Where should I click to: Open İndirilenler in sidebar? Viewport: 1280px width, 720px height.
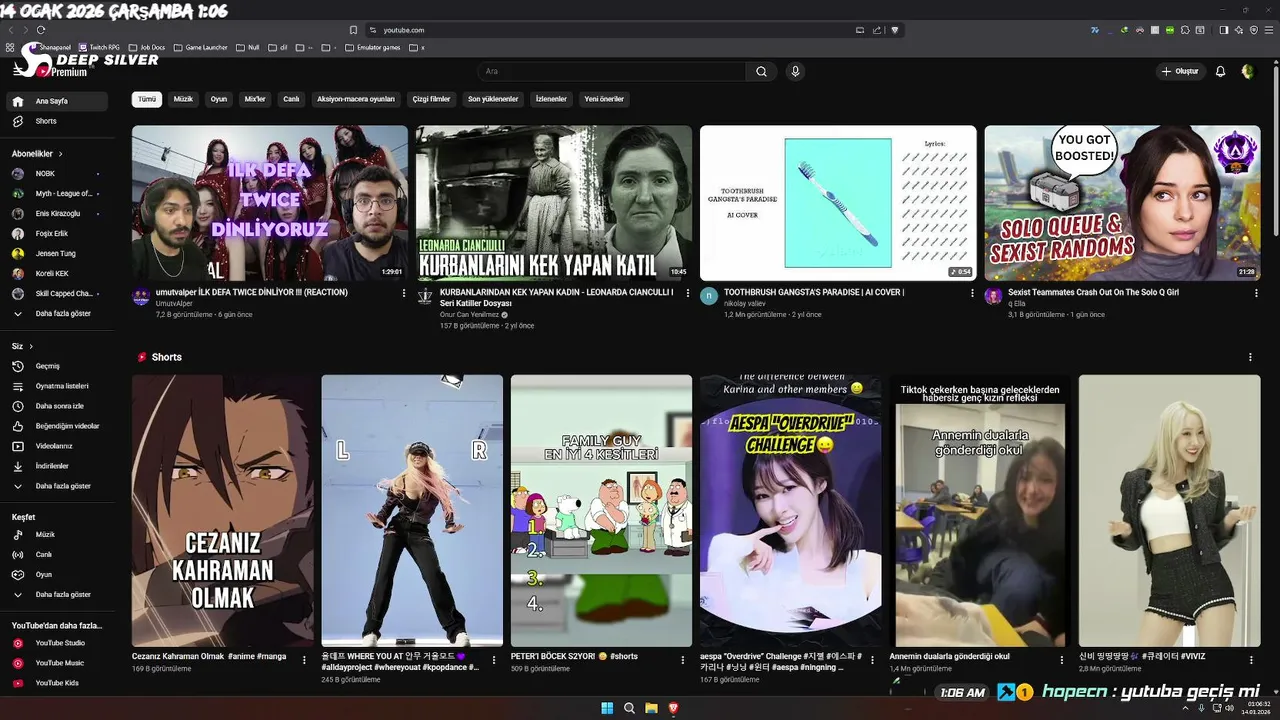(x=56, y=466)
